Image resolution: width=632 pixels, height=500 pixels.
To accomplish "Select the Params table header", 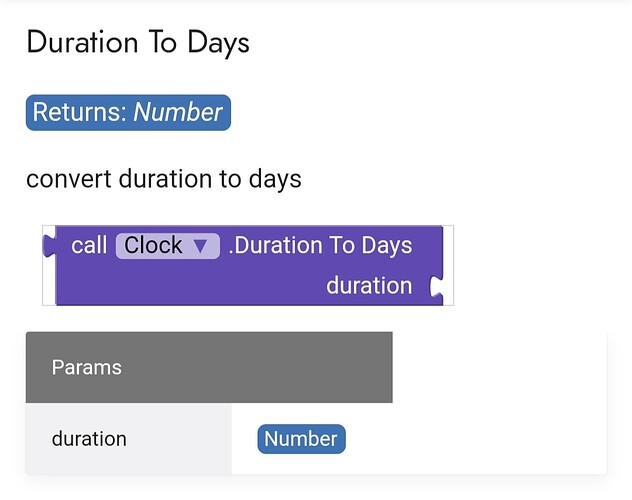I will click(x=209, y=367).
